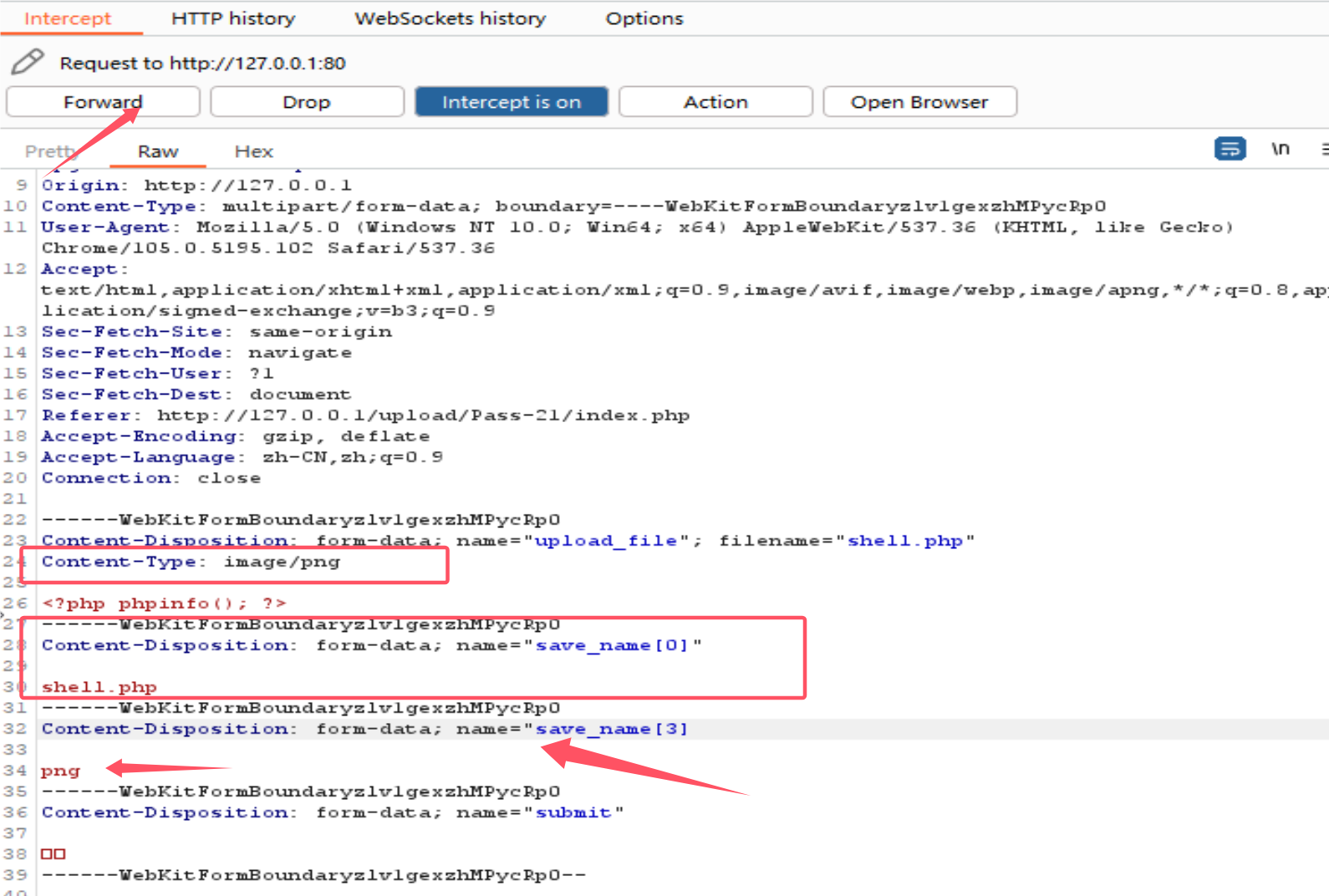
Task: Click the Accept-Language zh-CN line
Action: pyautogui.click(x=242, y=457)
